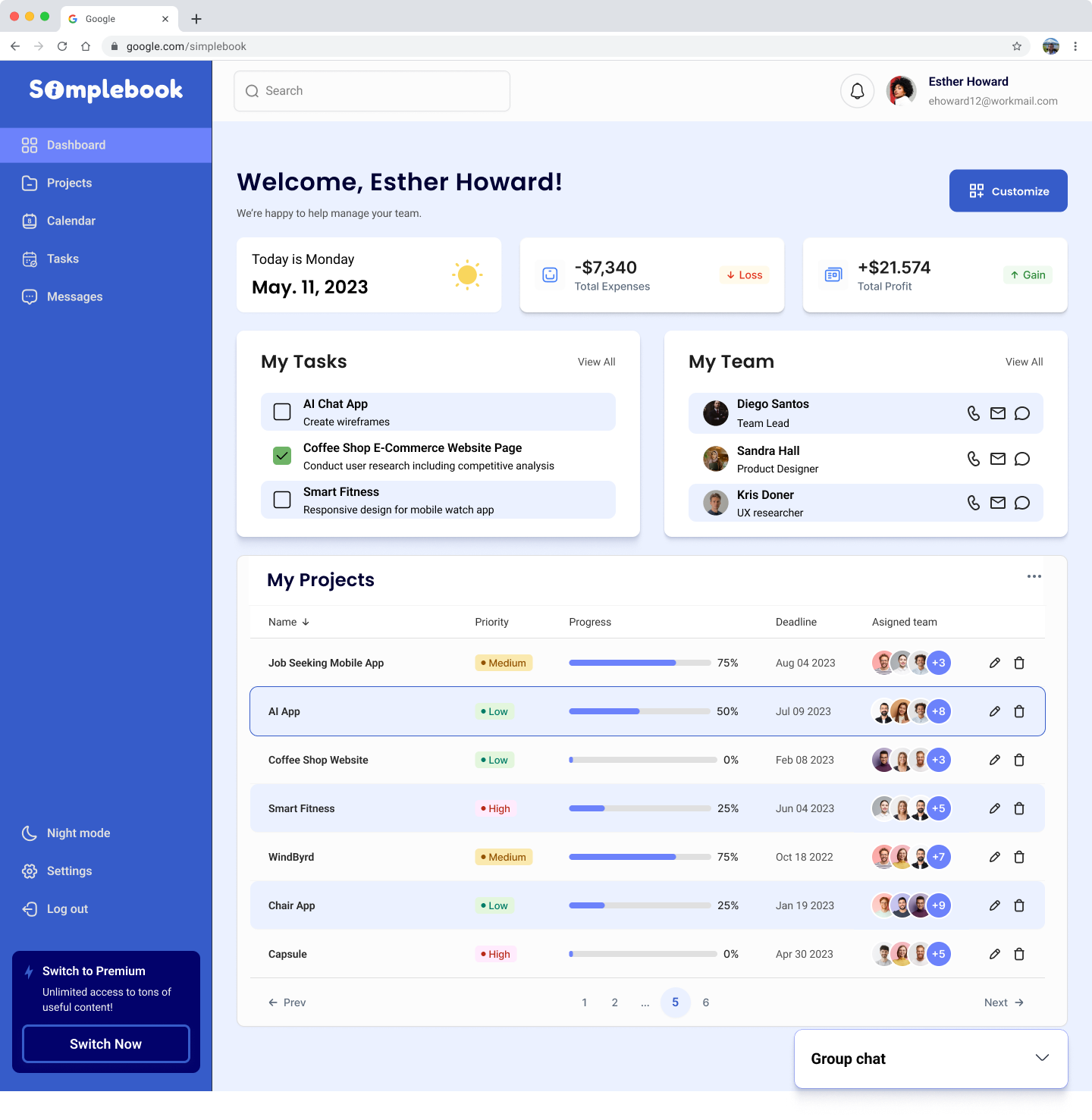1092x1120 pixels.
Task: Click Switch Now premium button
Action: tap(106, 1044)
